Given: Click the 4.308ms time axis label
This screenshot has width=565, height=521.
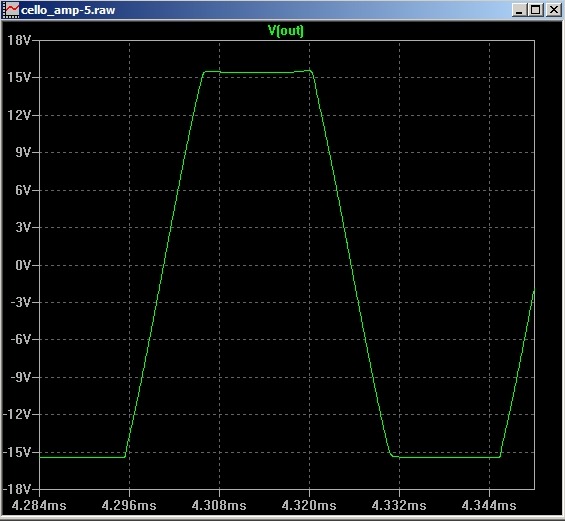Looking at the screenshot, I should [219, 505].
